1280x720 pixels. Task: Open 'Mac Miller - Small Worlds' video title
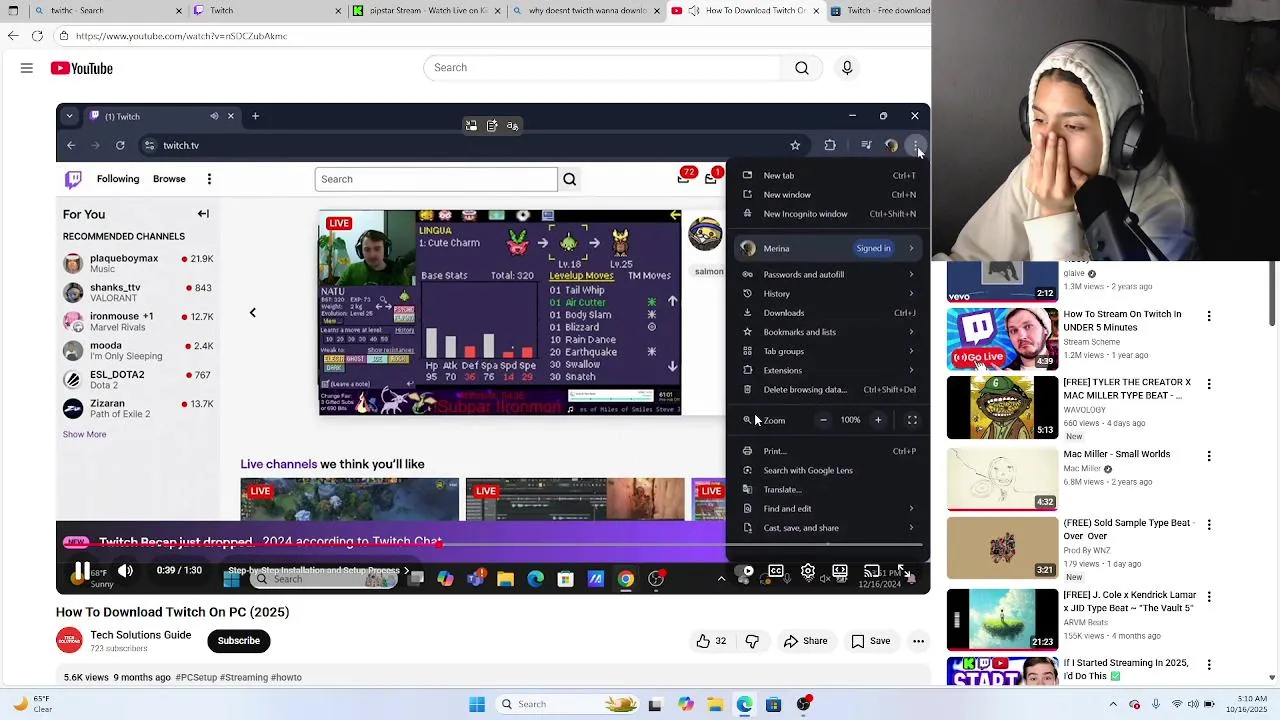pyautogui.click(x=1116, y=454)
